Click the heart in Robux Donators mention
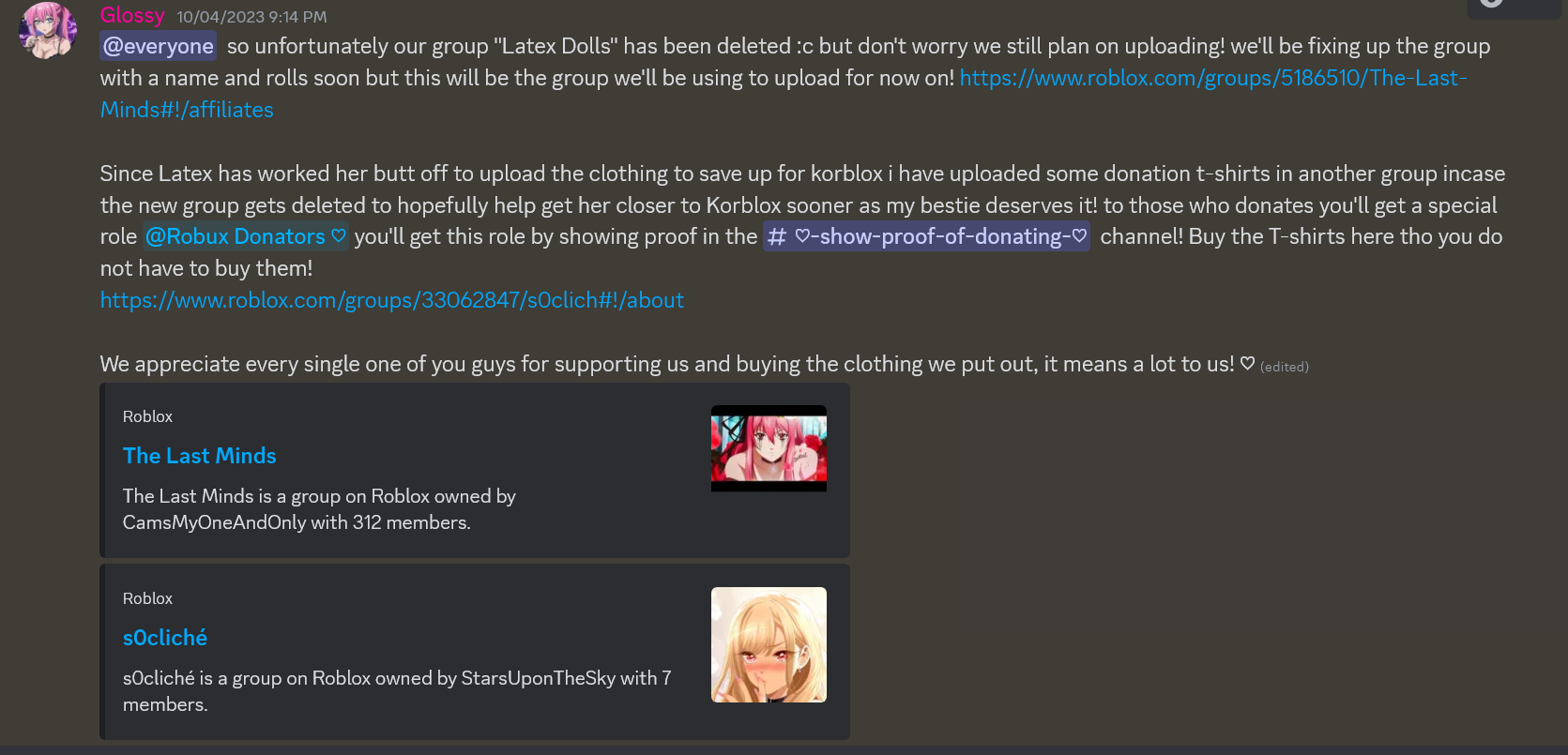The width and height of the screenshot is (1568, 755). click(x=339, y=236)
